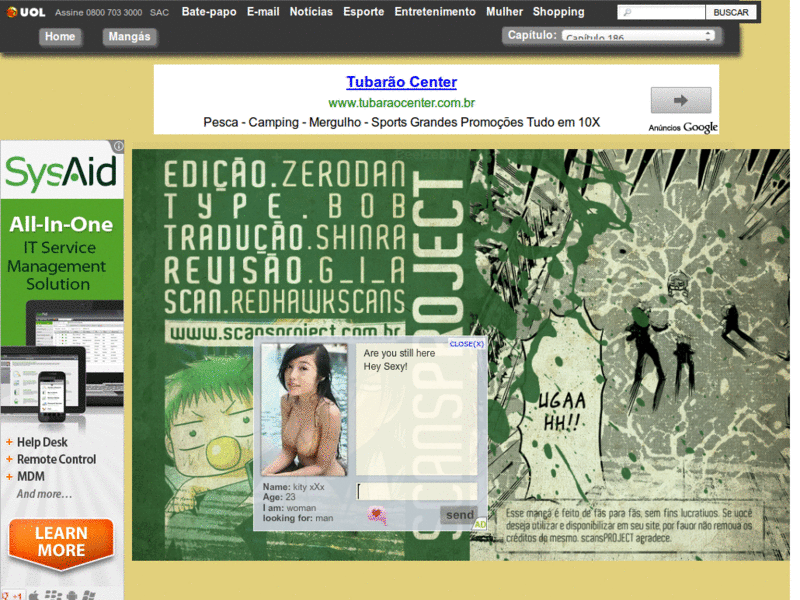Focus the UOL search input field
This screenshot has height=600, width=800.
click(661, 12)
